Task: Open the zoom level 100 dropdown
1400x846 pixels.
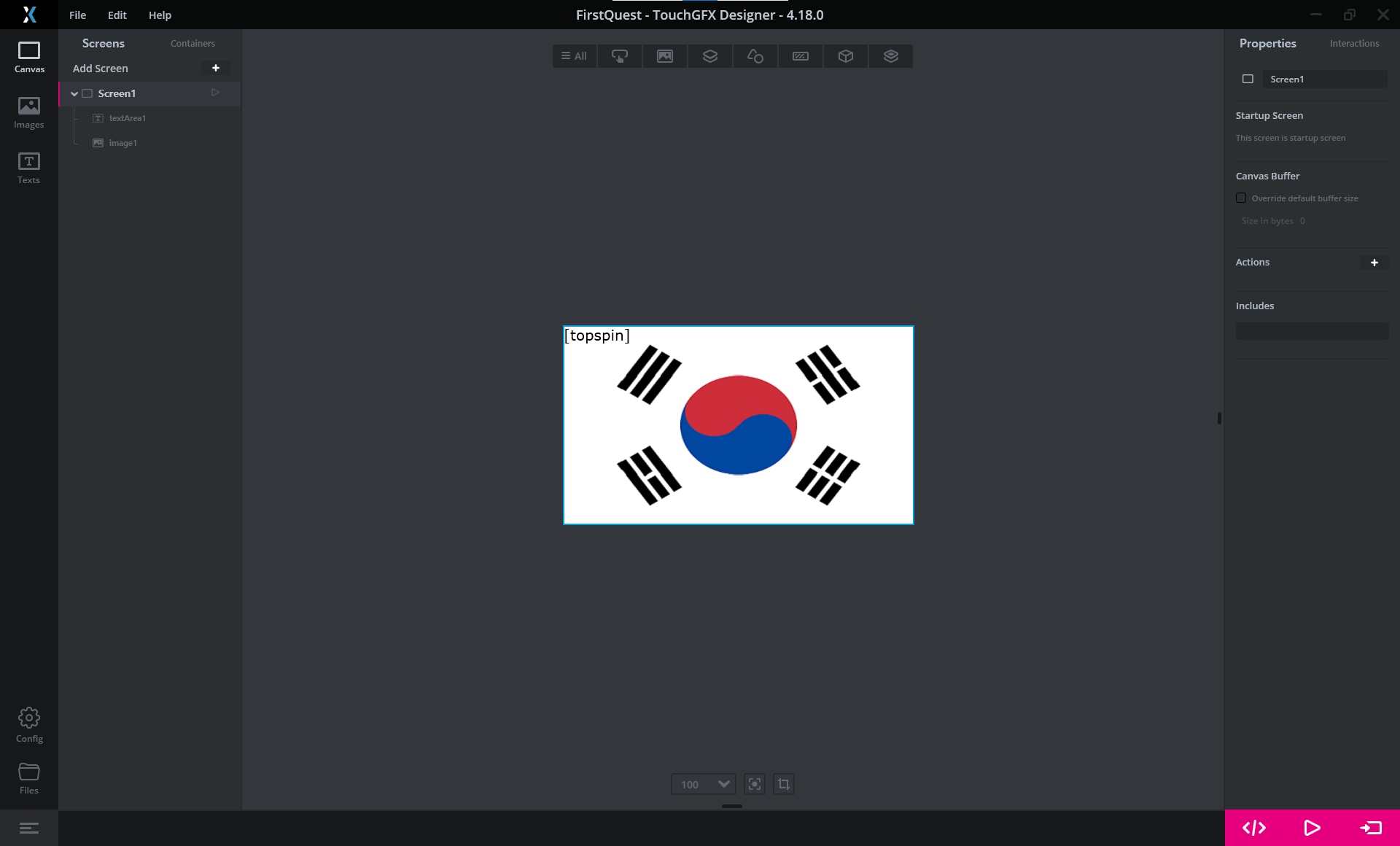Action: pos(703,784)
